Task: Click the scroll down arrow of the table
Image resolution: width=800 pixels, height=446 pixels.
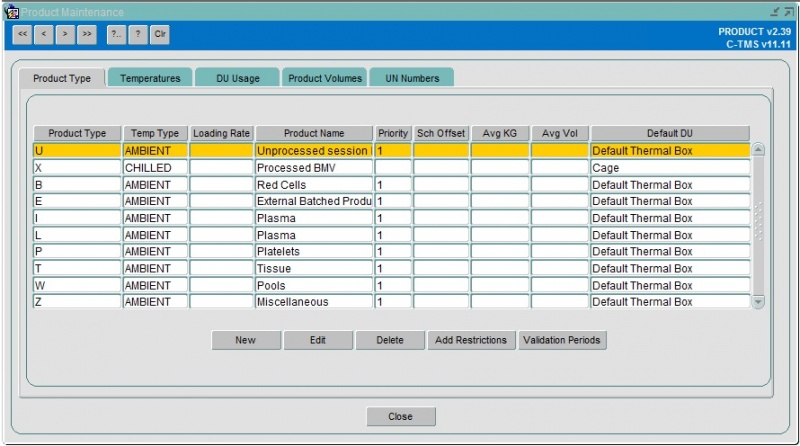Action: [x=758, y=302]
